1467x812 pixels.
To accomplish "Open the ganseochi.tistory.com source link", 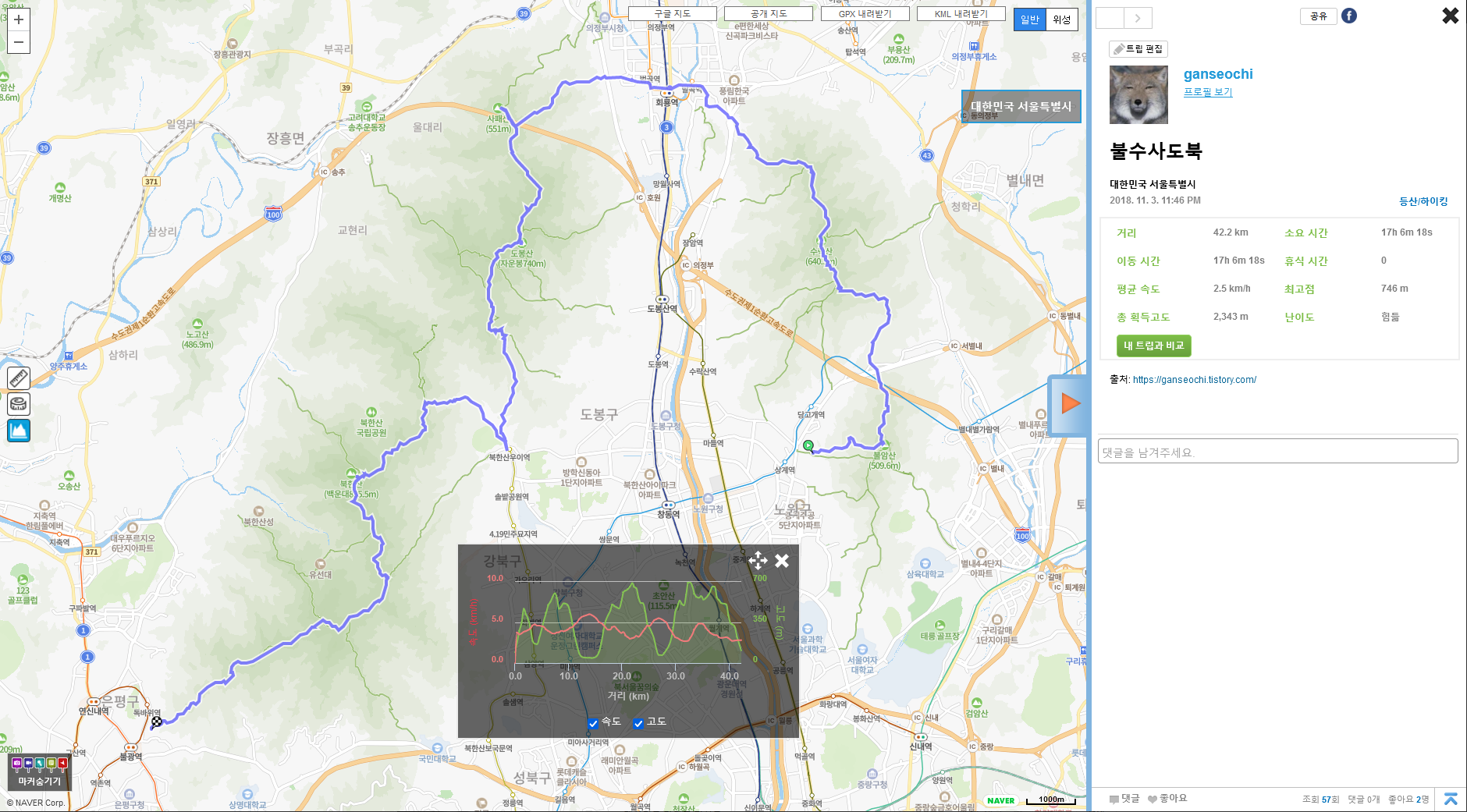I will click(1194, 380).
